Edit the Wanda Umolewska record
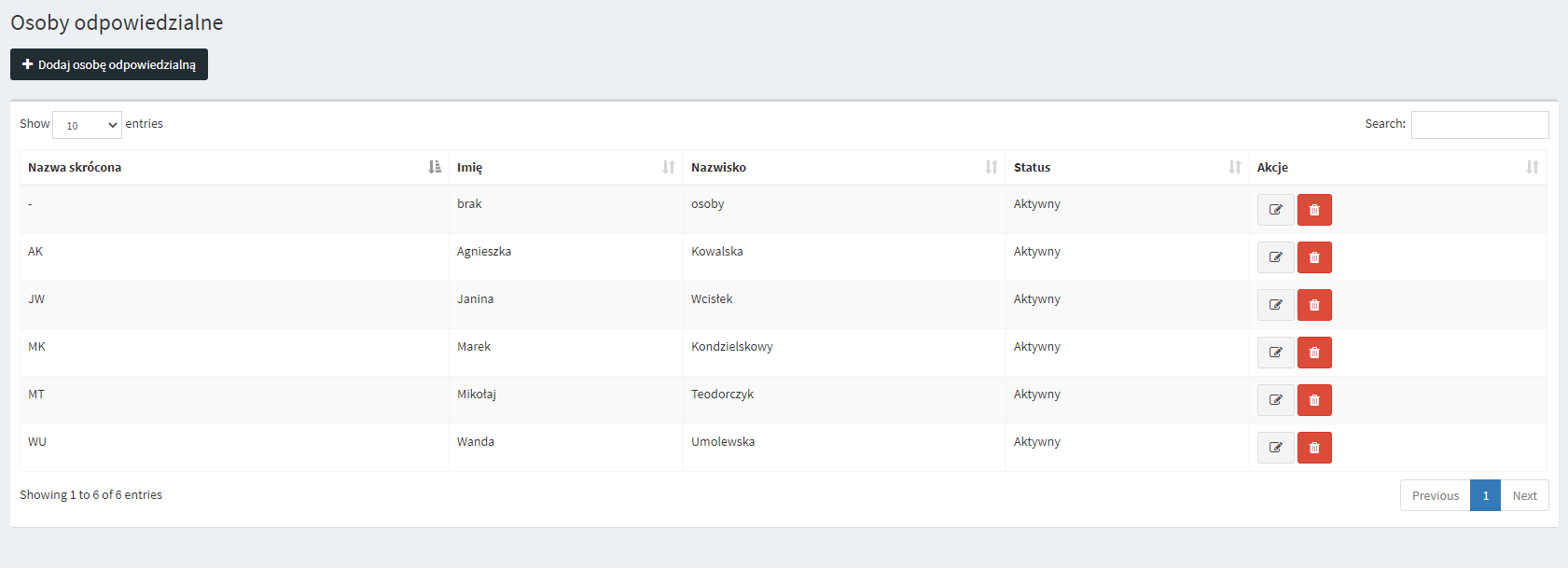 pos(1275,448)
